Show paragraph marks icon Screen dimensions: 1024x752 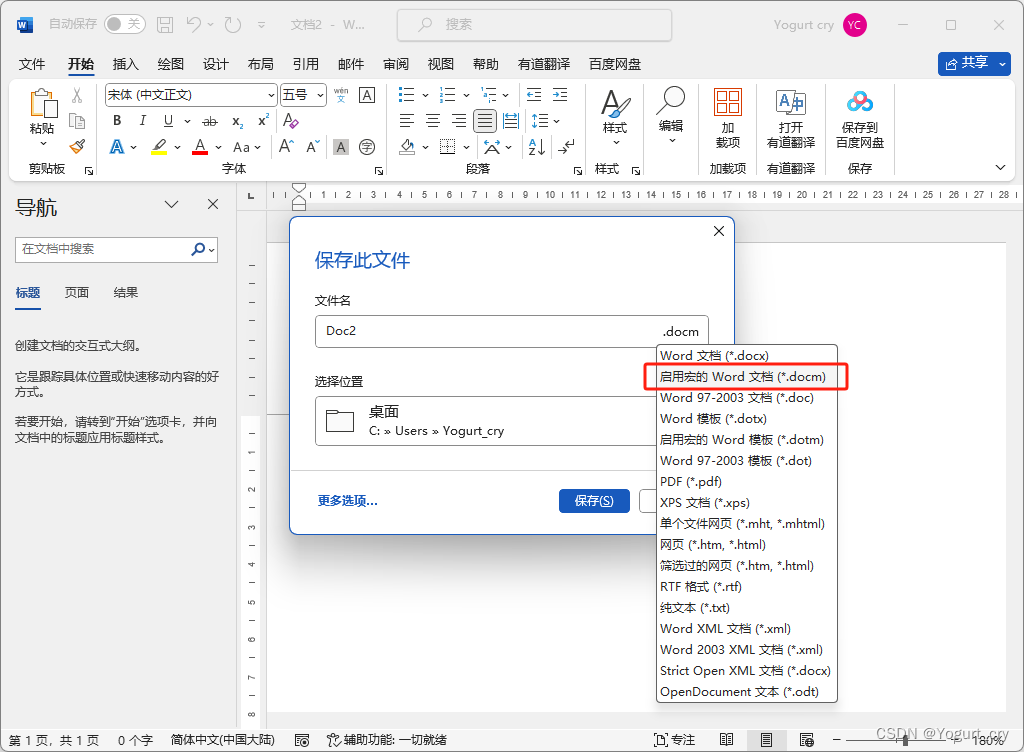point(566,147)
